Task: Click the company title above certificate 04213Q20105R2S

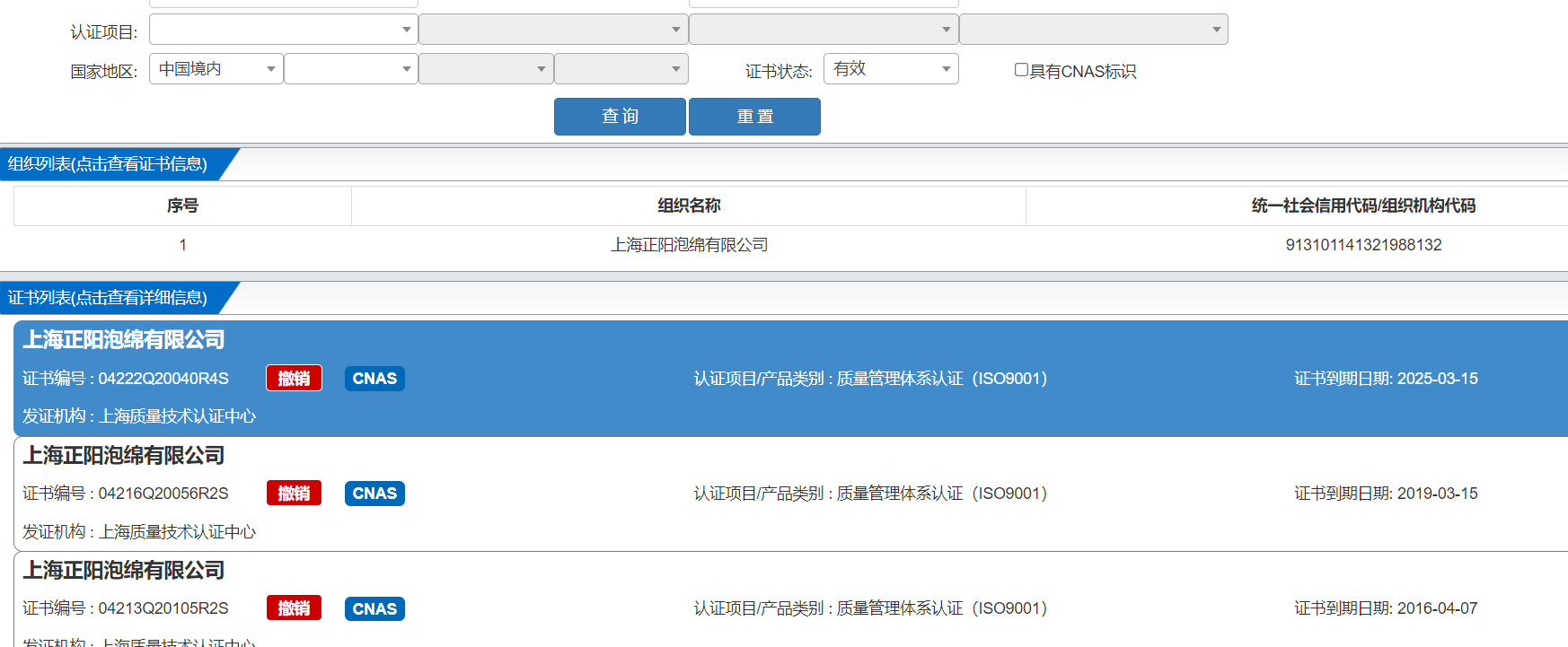Action: click(x=124, y=571)
